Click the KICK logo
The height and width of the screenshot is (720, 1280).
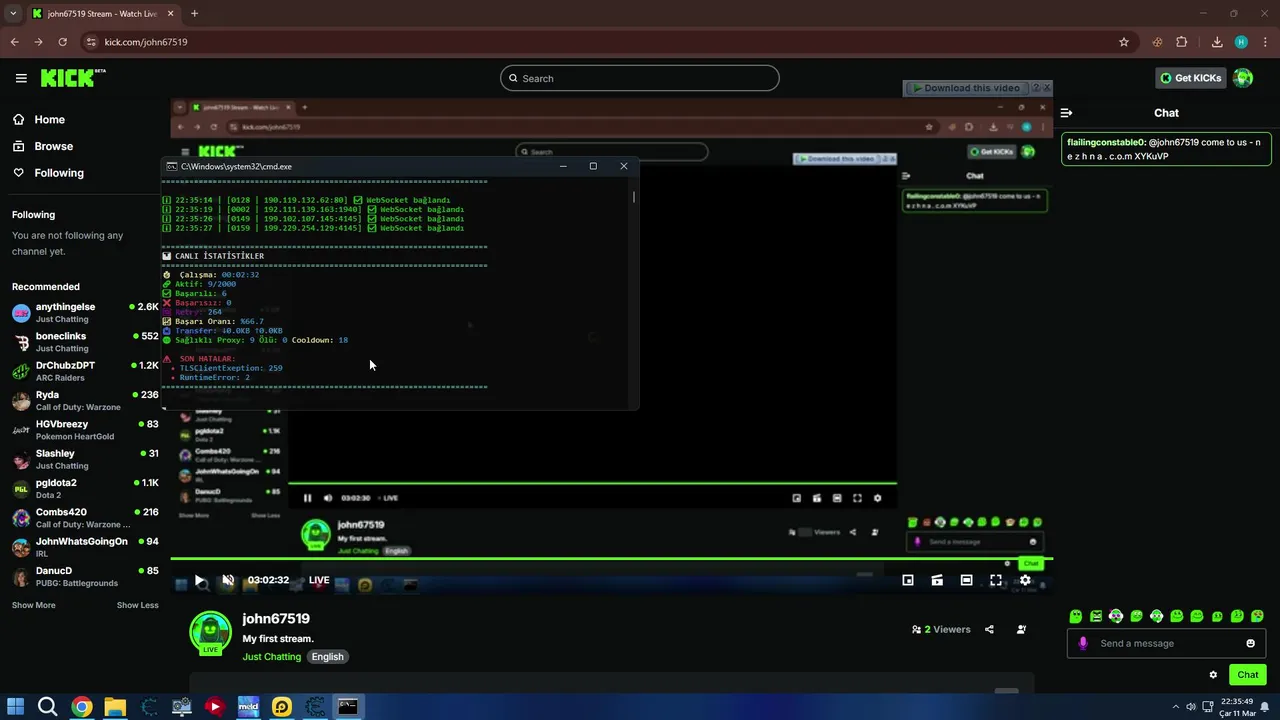click(x=73, y=78)
